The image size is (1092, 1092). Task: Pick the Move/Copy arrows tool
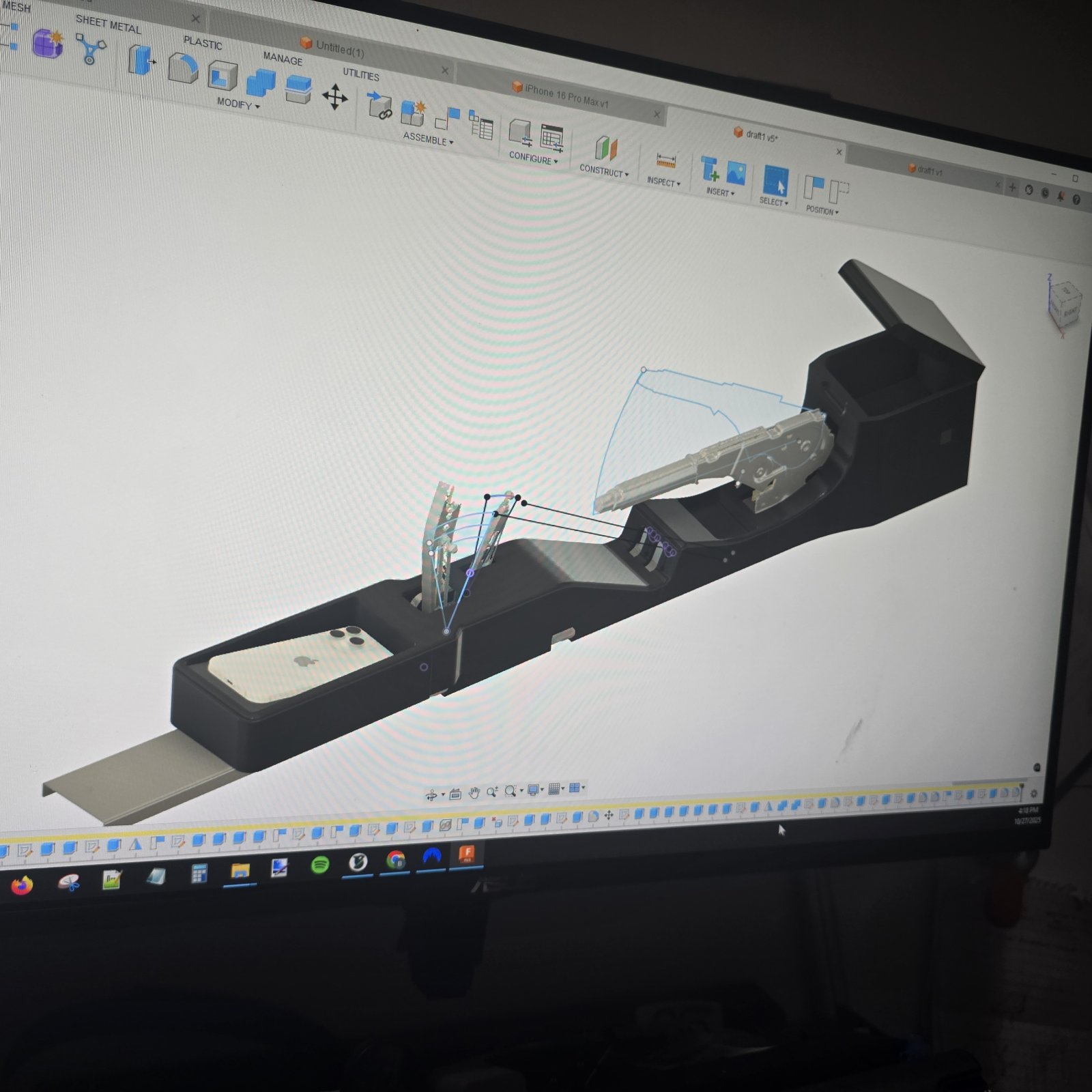tap(334, 98)
